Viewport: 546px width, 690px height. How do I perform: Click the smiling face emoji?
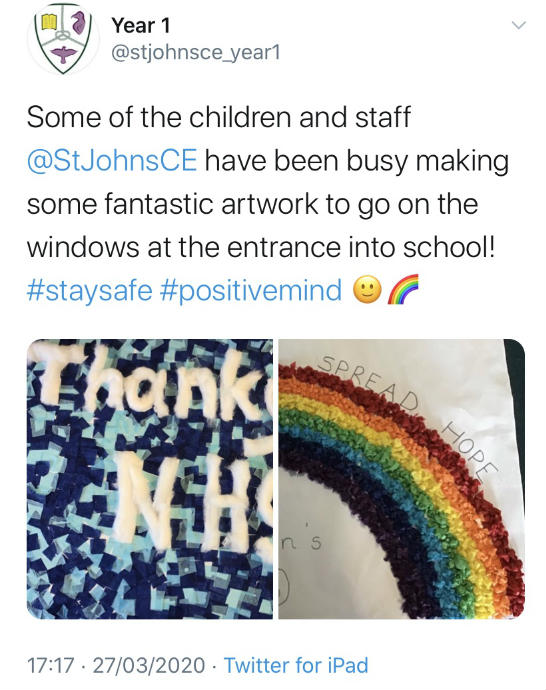tap(368, 290)
